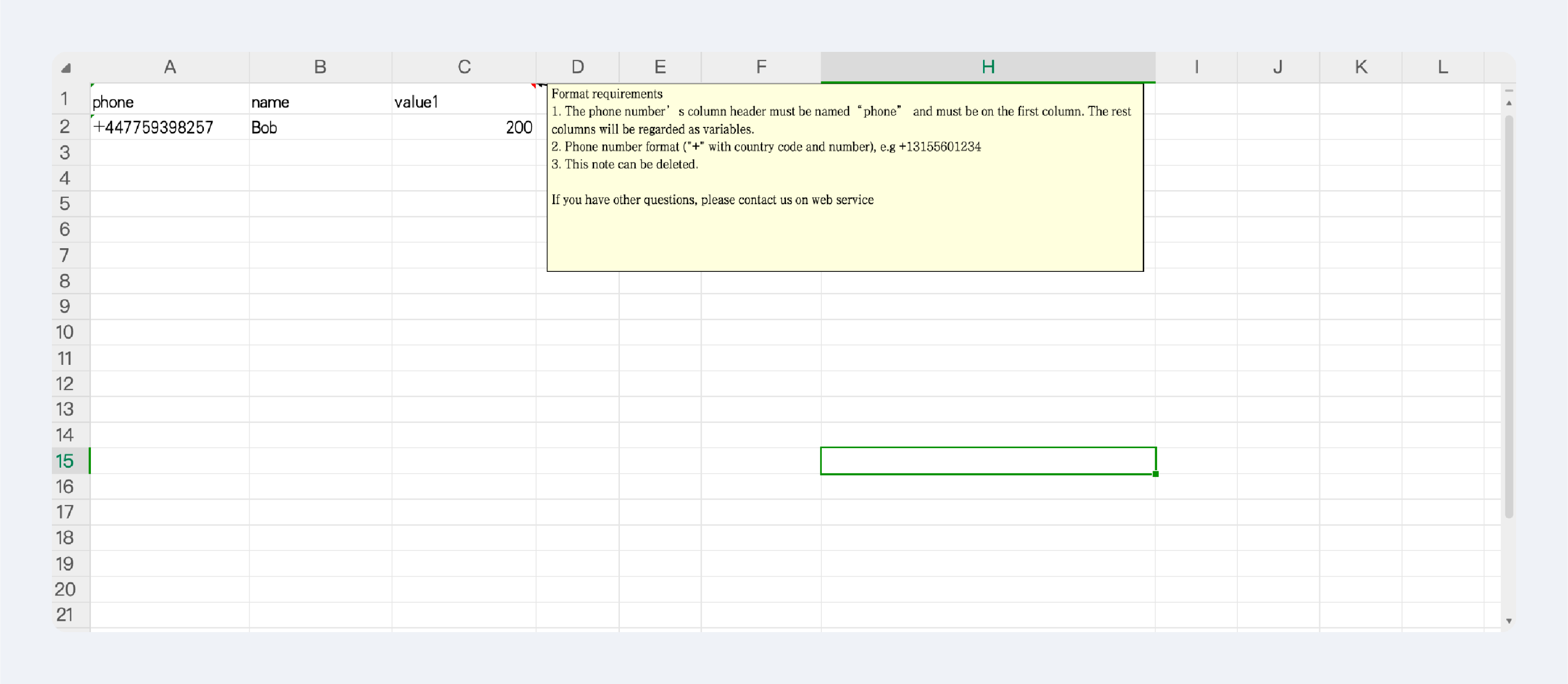
Task: Click the red comment indicator on C1
Action: (x=533, y=86)
